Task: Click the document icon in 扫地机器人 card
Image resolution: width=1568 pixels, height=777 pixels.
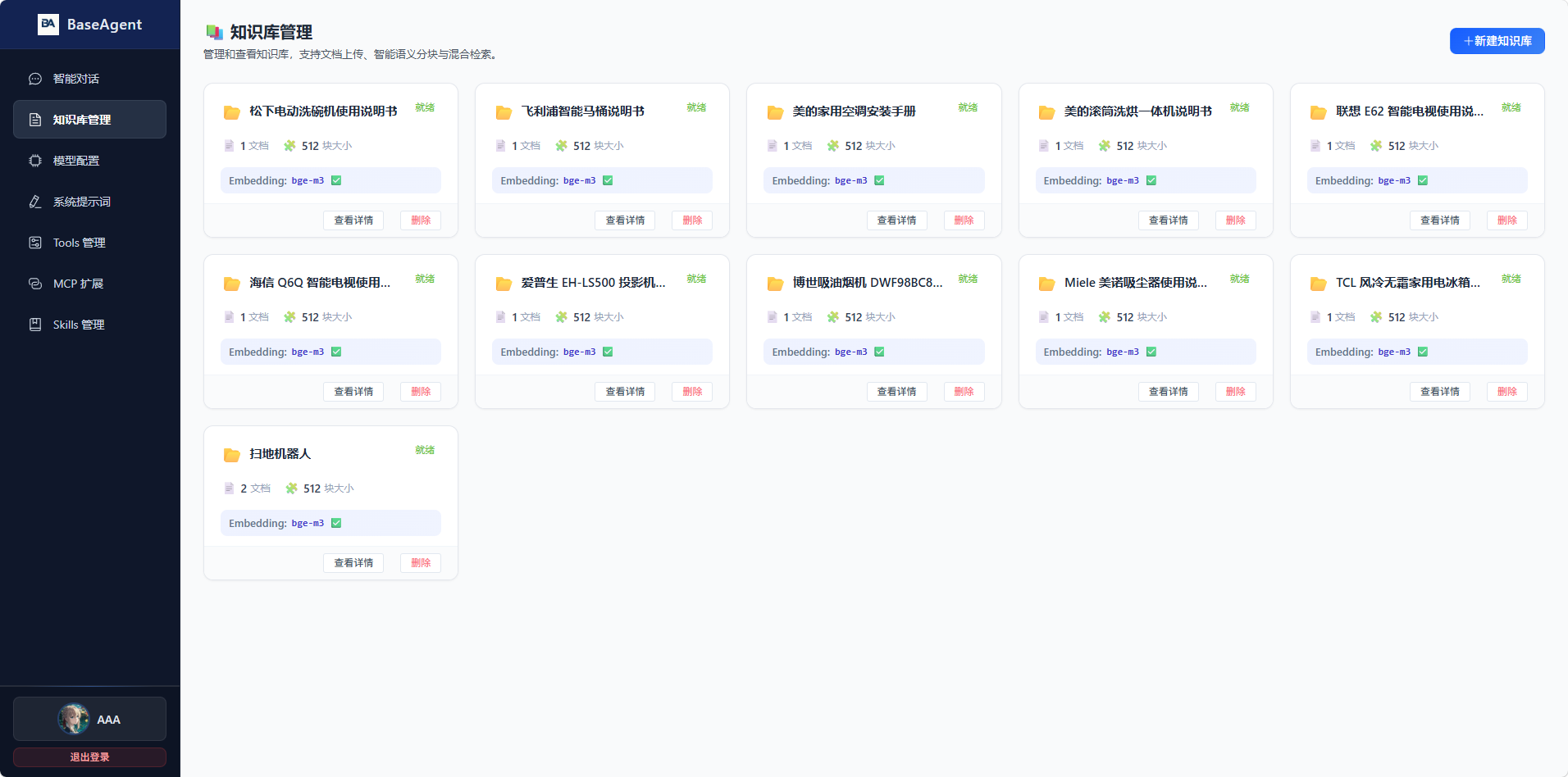Action: 229,488
